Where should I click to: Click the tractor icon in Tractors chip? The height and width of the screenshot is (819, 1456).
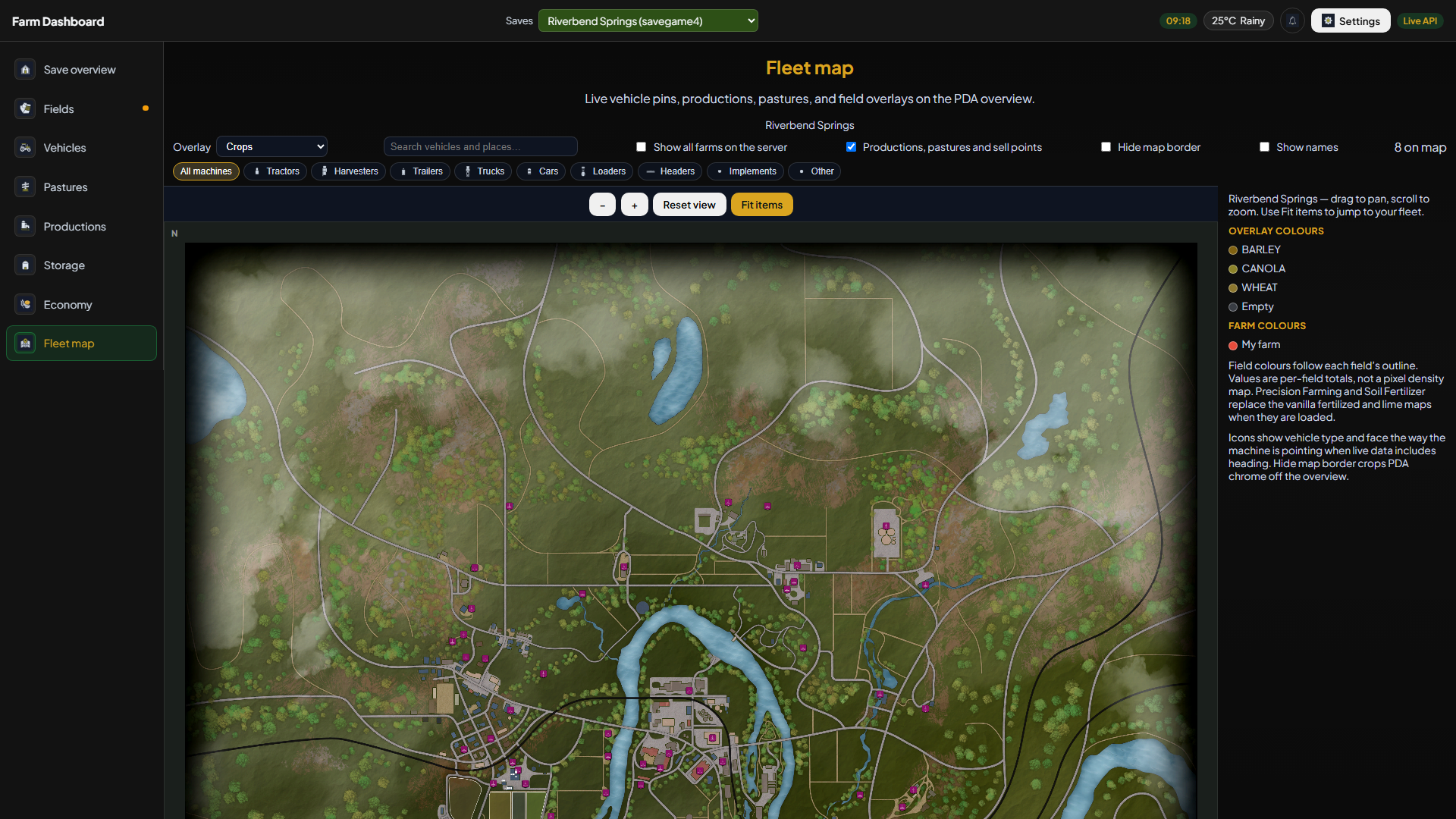point(257,171)
